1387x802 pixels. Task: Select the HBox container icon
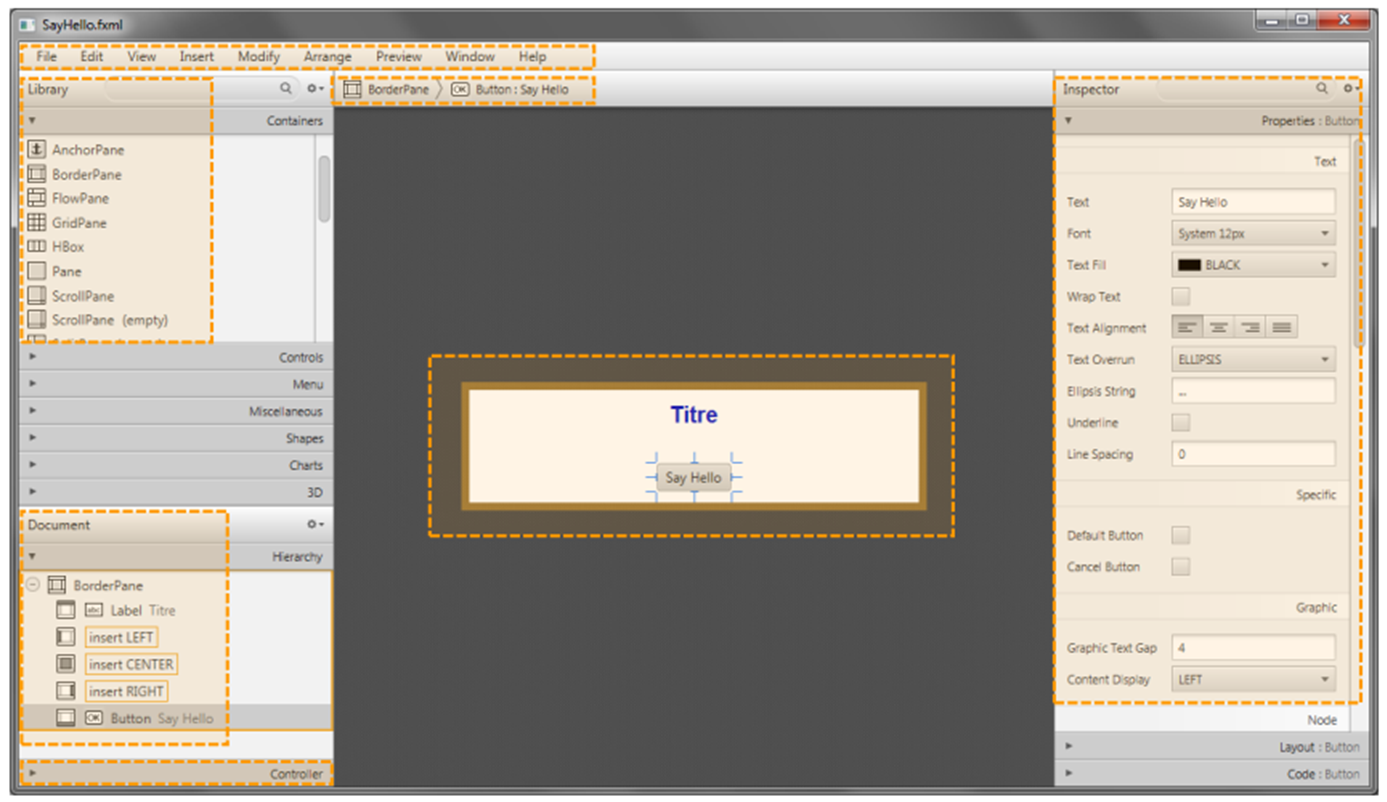37,246
